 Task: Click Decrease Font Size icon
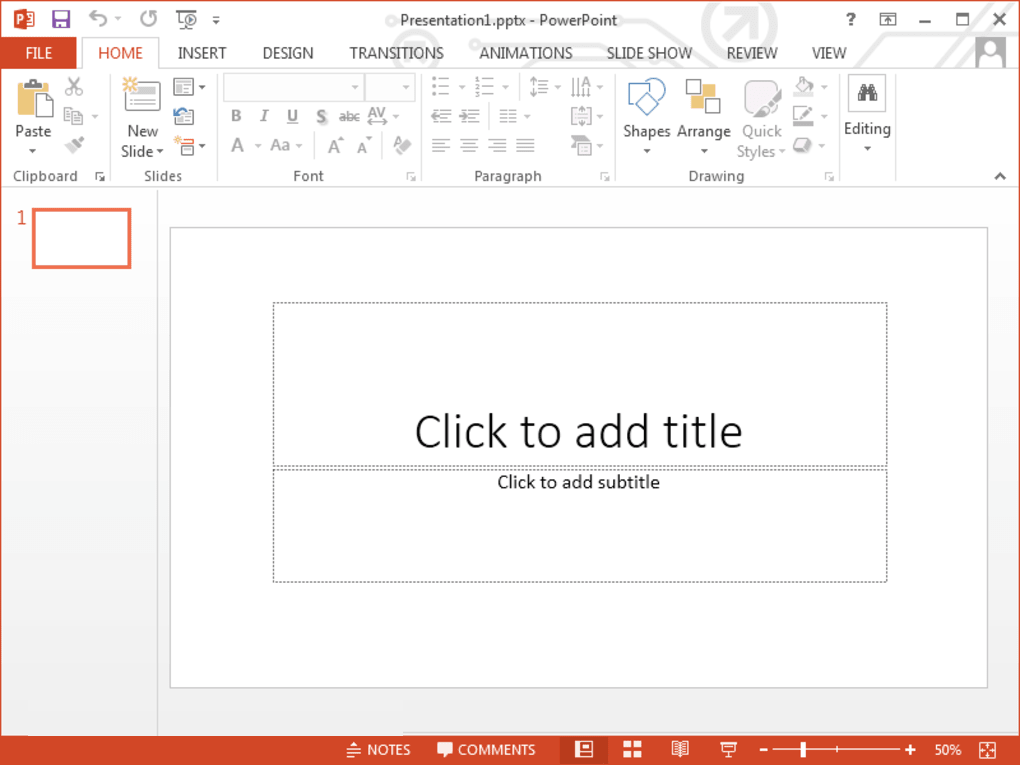click(364, 146)
